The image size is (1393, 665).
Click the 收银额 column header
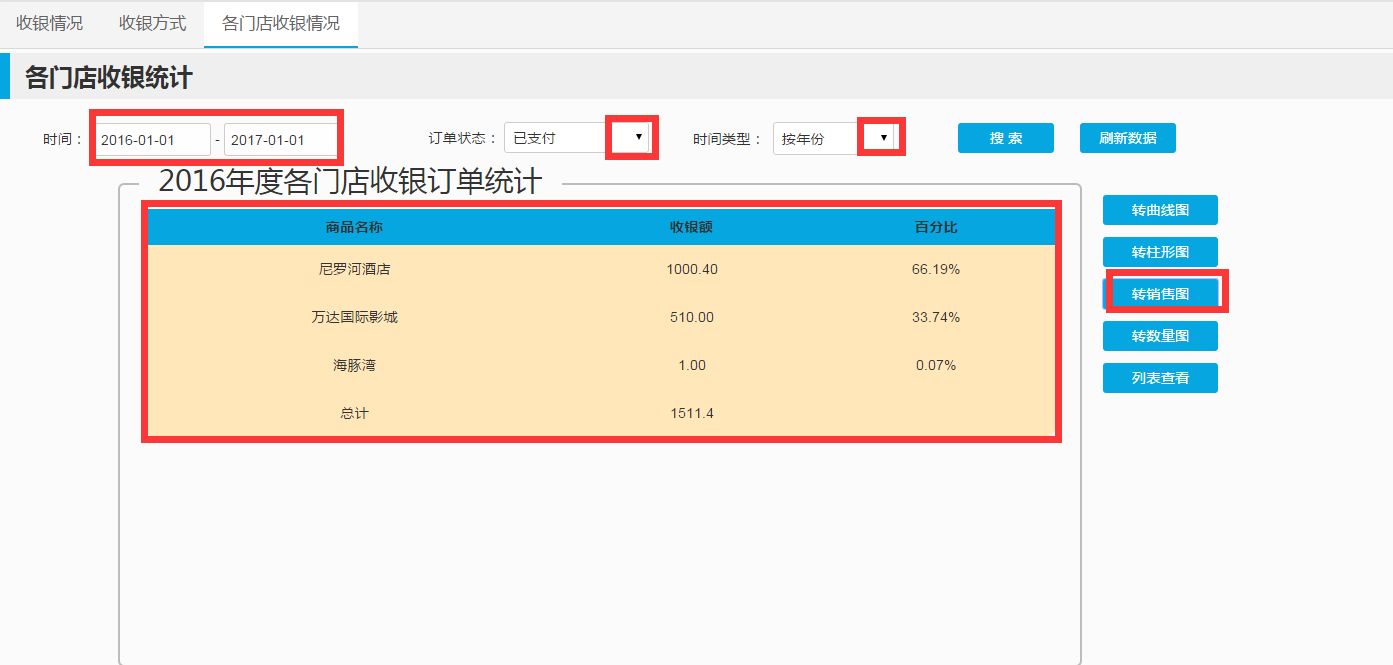(x=691, y=227)
